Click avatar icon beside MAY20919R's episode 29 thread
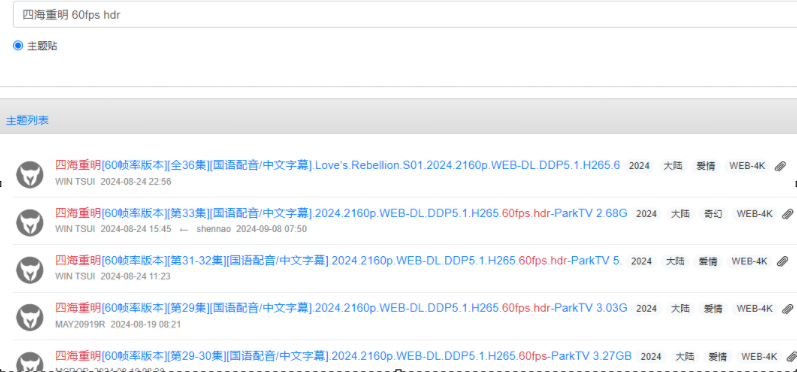Viewport: 797px width, 372px height. 29,317
